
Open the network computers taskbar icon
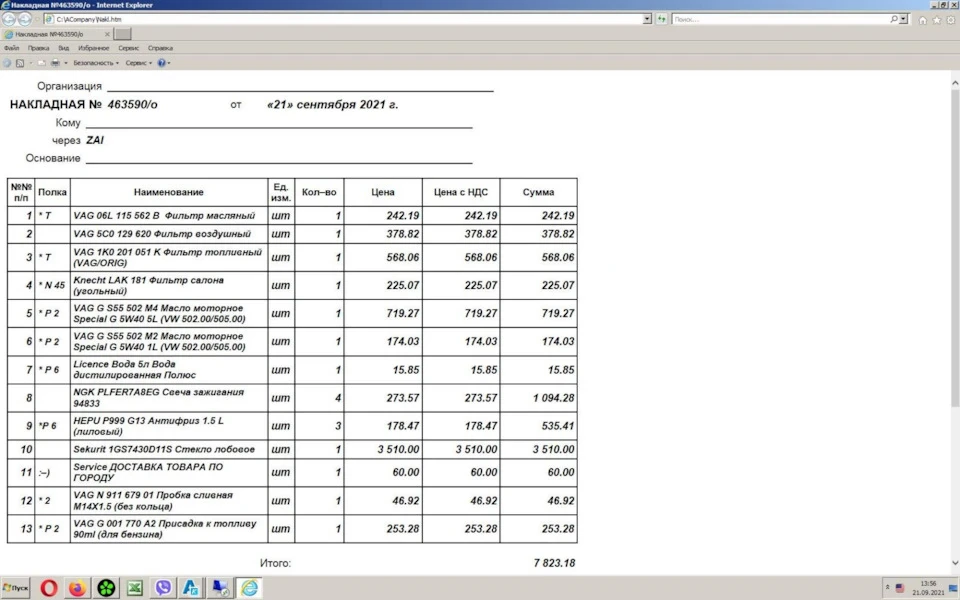point(220,588)
